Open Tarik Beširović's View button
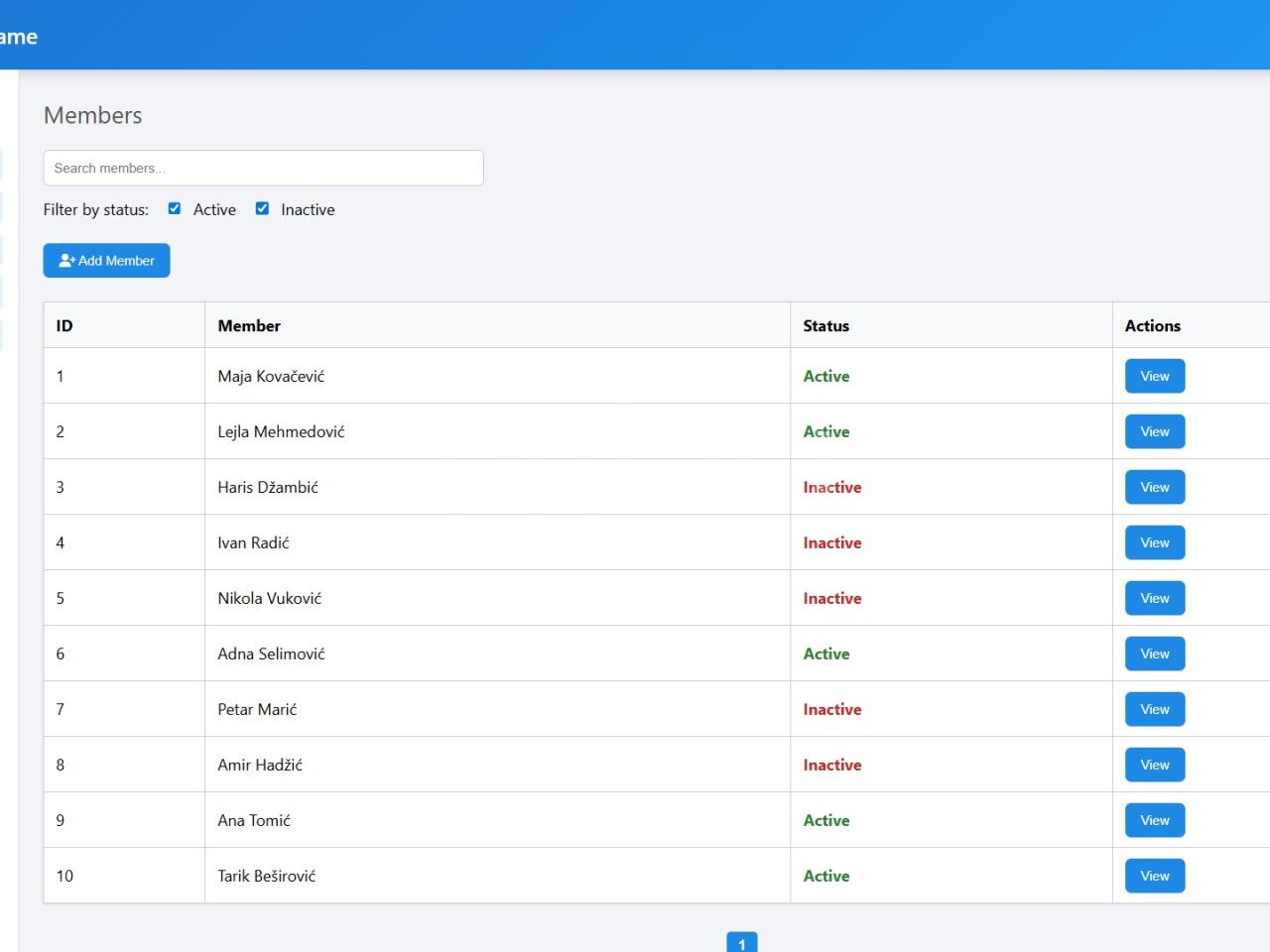Screen dimensions: 1270x952 point(1154,877)
